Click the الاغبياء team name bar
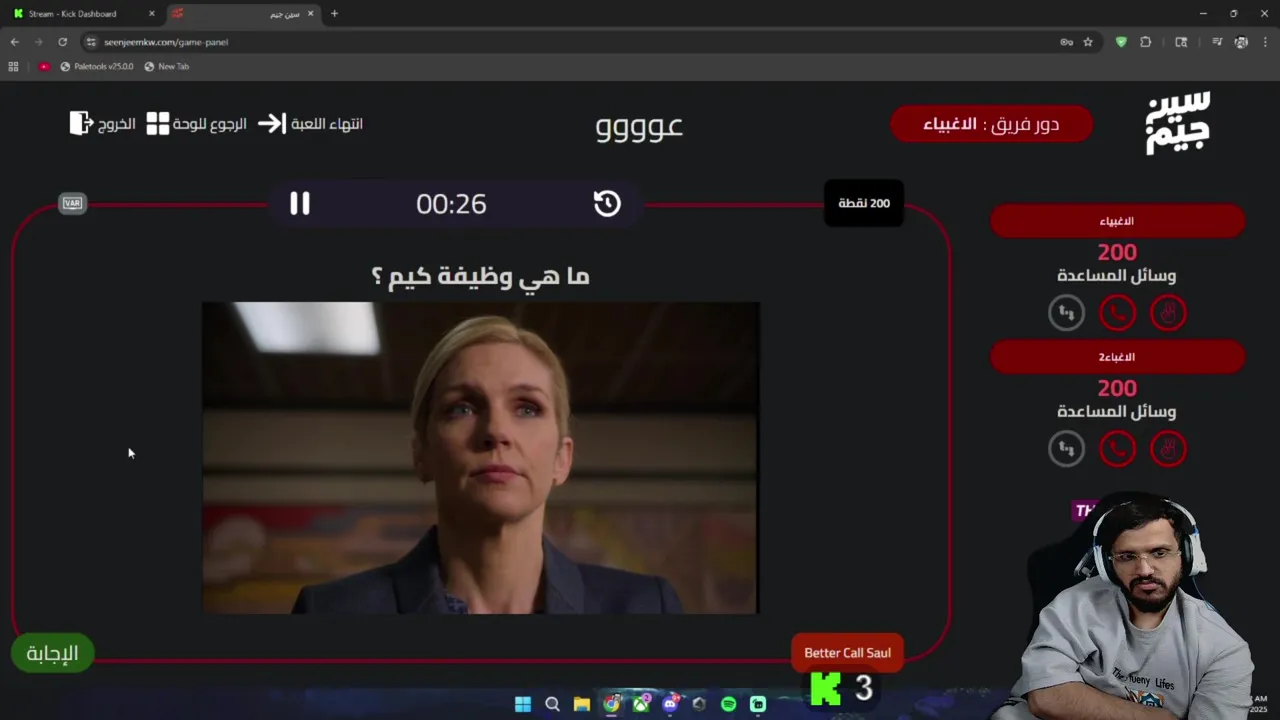The image size is (1280, 720). (1117, 221)
